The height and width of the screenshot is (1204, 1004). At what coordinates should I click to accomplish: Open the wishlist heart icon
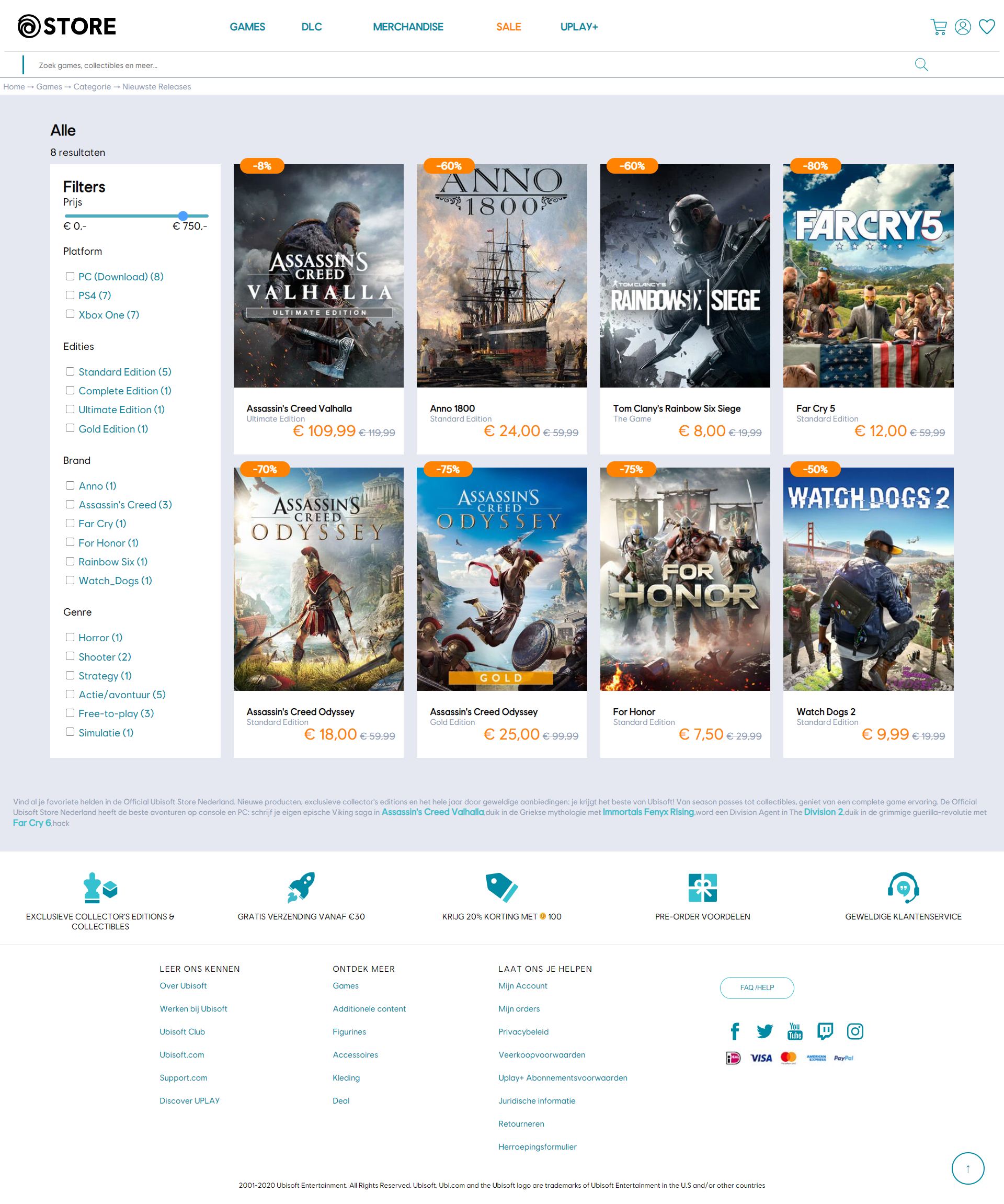click(986, 27)
